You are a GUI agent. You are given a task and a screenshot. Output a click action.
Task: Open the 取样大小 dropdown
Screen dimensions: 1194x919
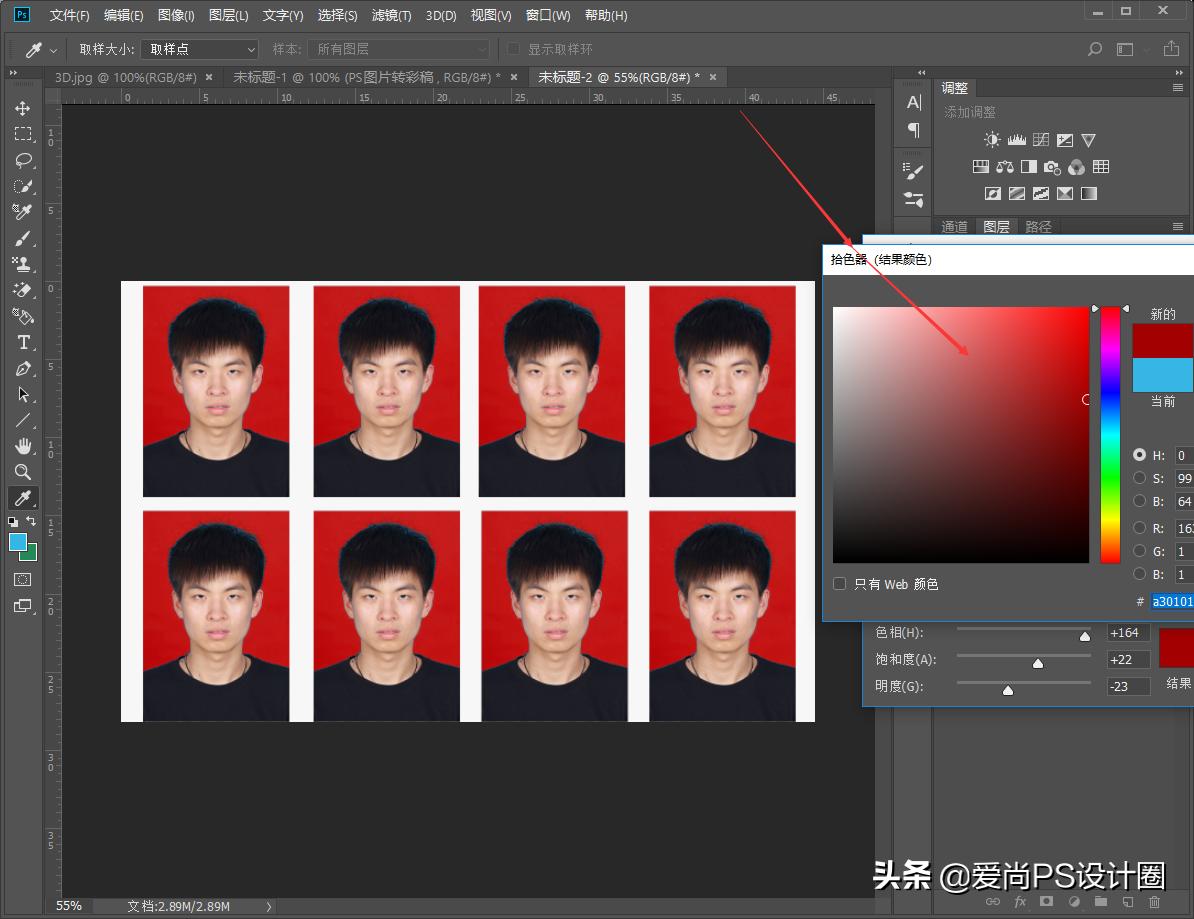click(x=200, y=49)
